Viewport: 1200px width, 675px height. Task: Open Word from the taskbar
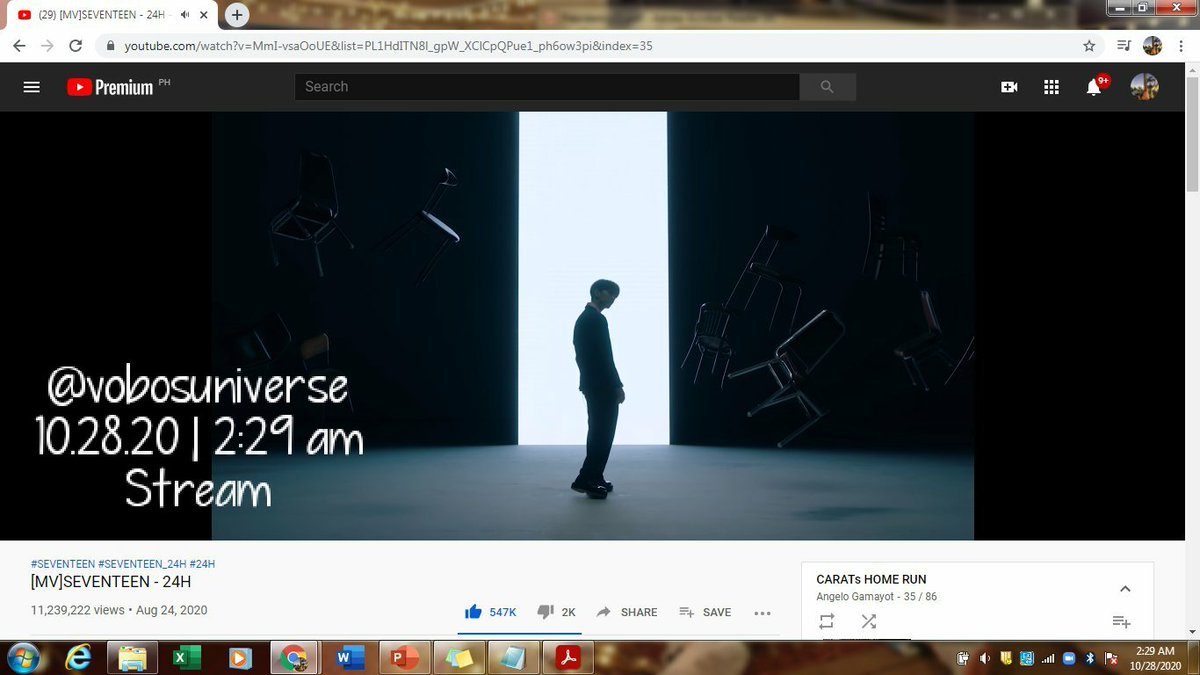pyautogui.click(x=350, y=658)
